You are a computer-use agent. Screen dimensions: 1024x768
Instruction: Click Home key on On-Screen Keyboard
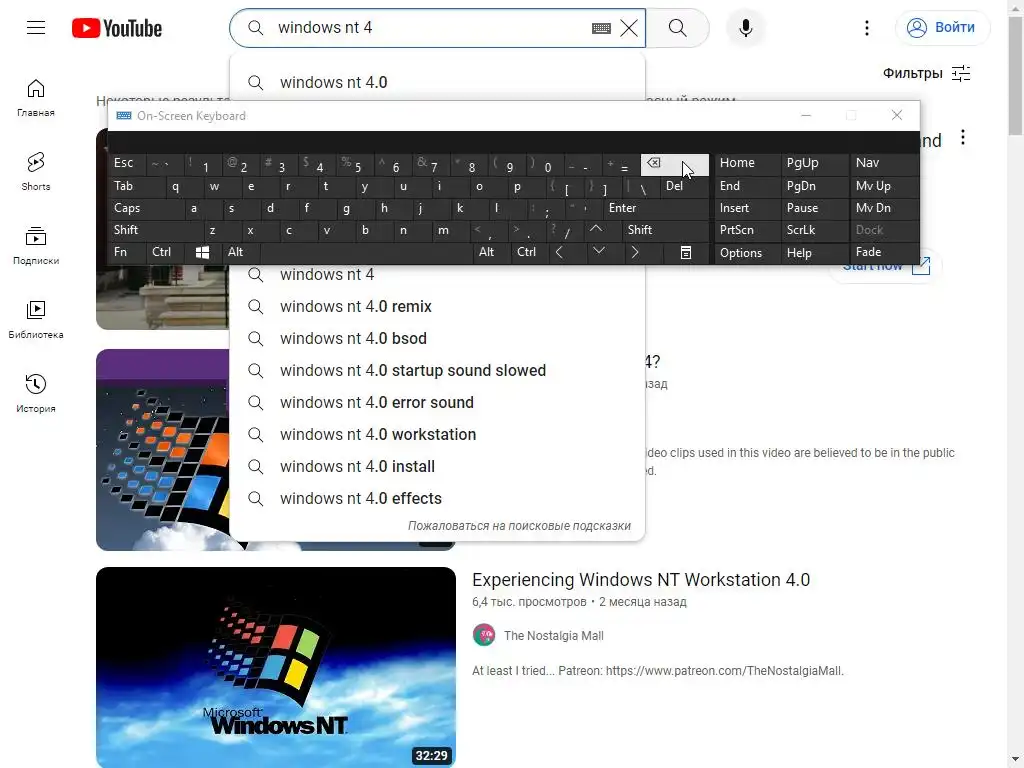(x=748, y=163)
